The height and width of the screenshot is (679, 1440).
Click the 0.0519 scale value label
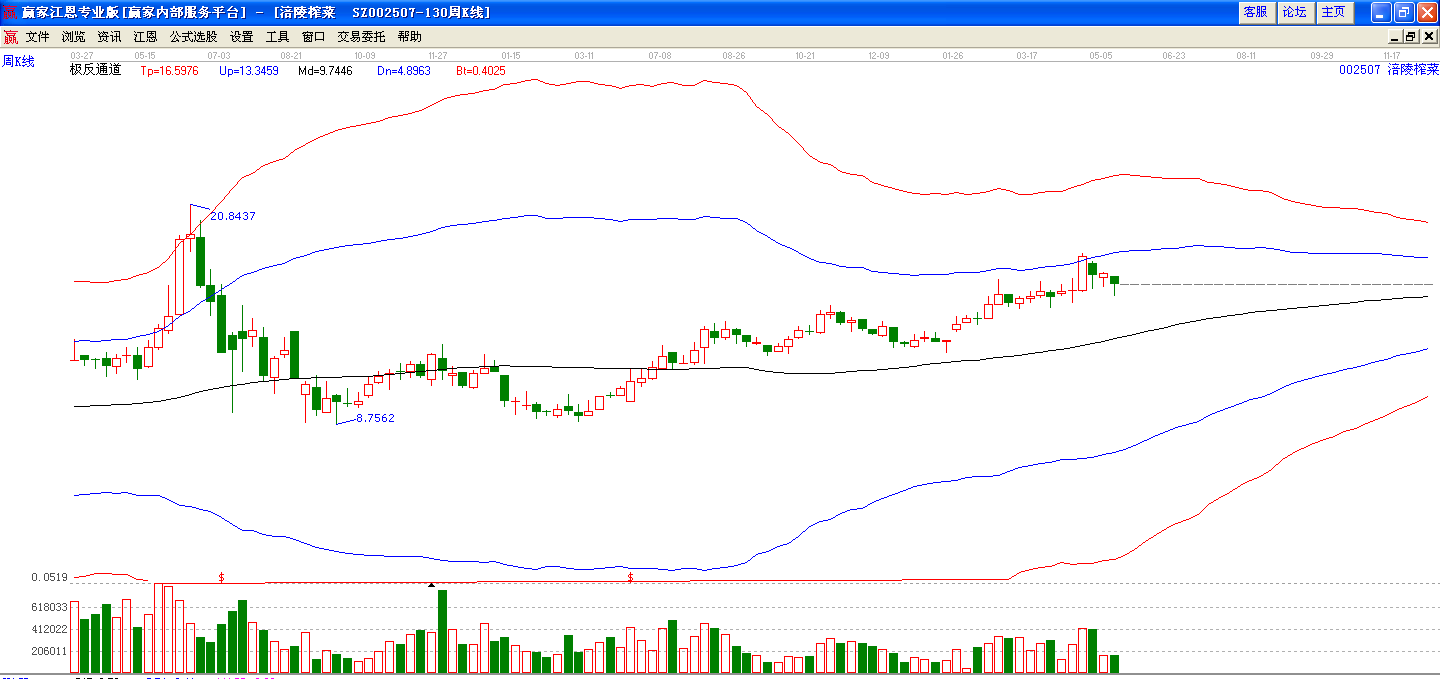pyautogui.click(x=49, y=577)
